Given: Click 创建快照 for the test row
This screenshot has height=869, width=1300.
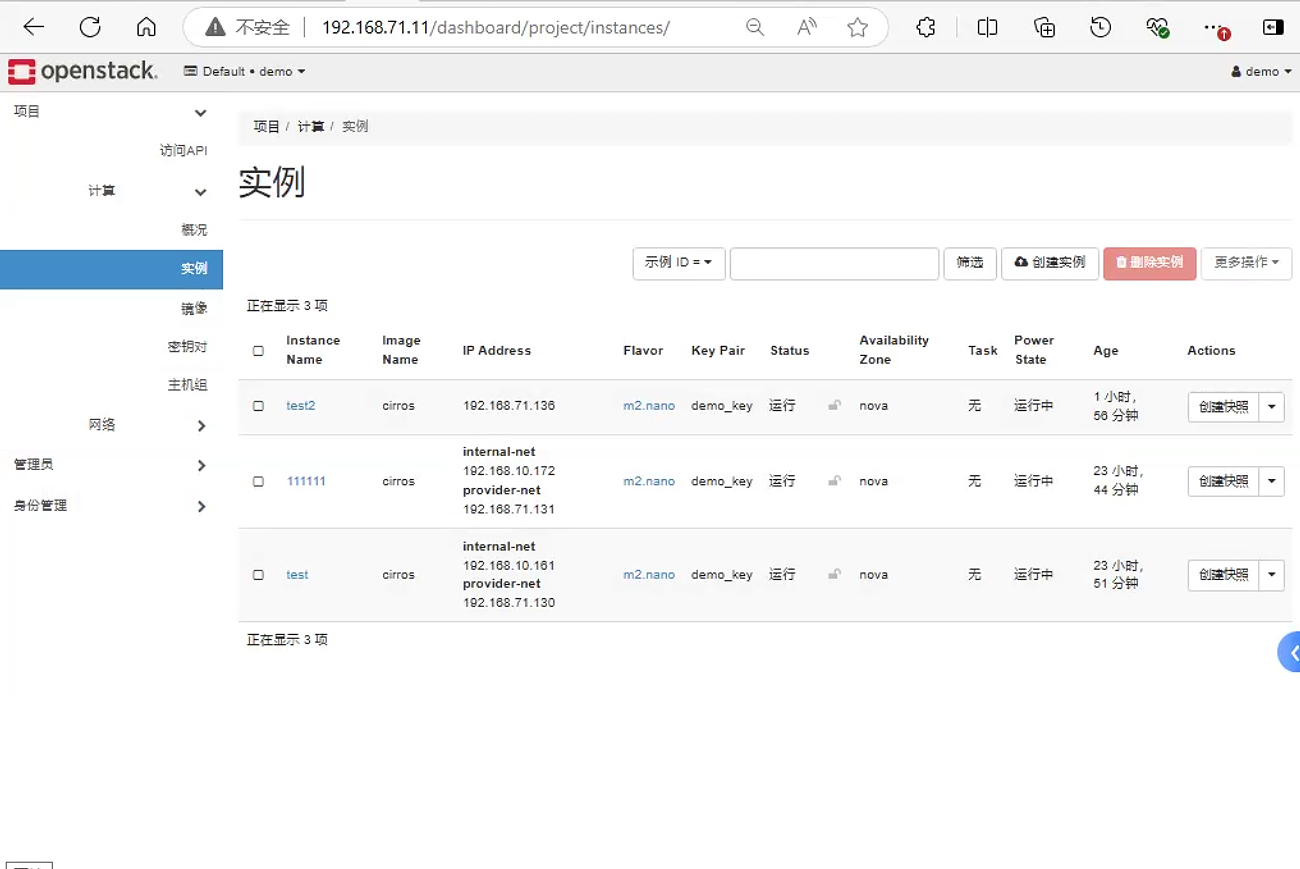Looking at the screenshot, I should click(x=1223, y=575).
